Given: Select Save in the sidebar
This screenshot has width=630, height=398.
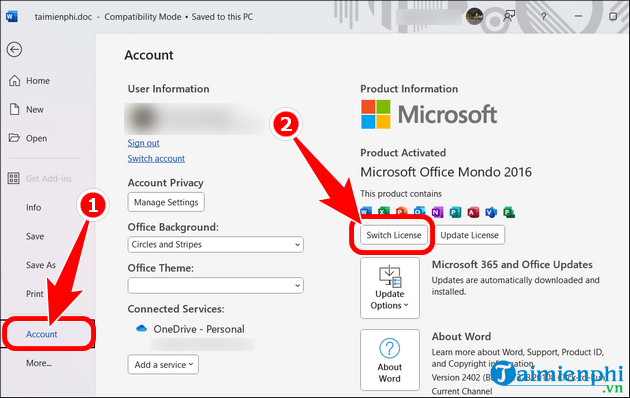Looking at the screenshot, I should [35, 237].
